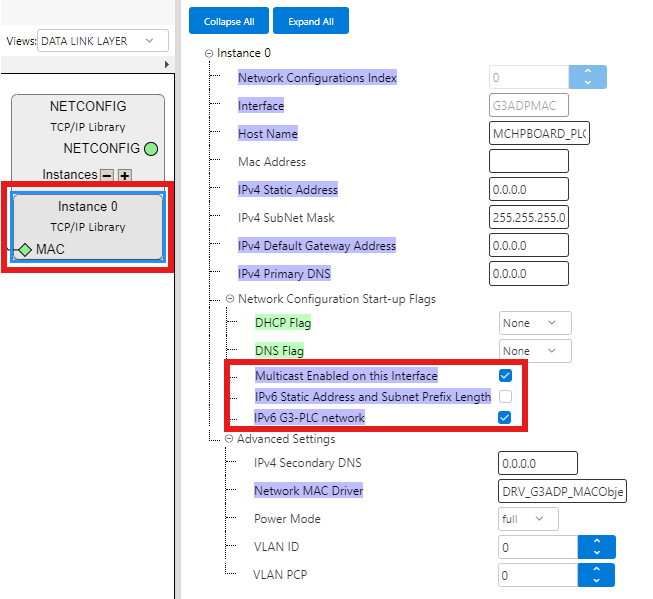Viewport: 653px width, 599px height.
Task: Click the green NETCONFIG circle connector
Action: pyautogui.click(x=150, y=149)
